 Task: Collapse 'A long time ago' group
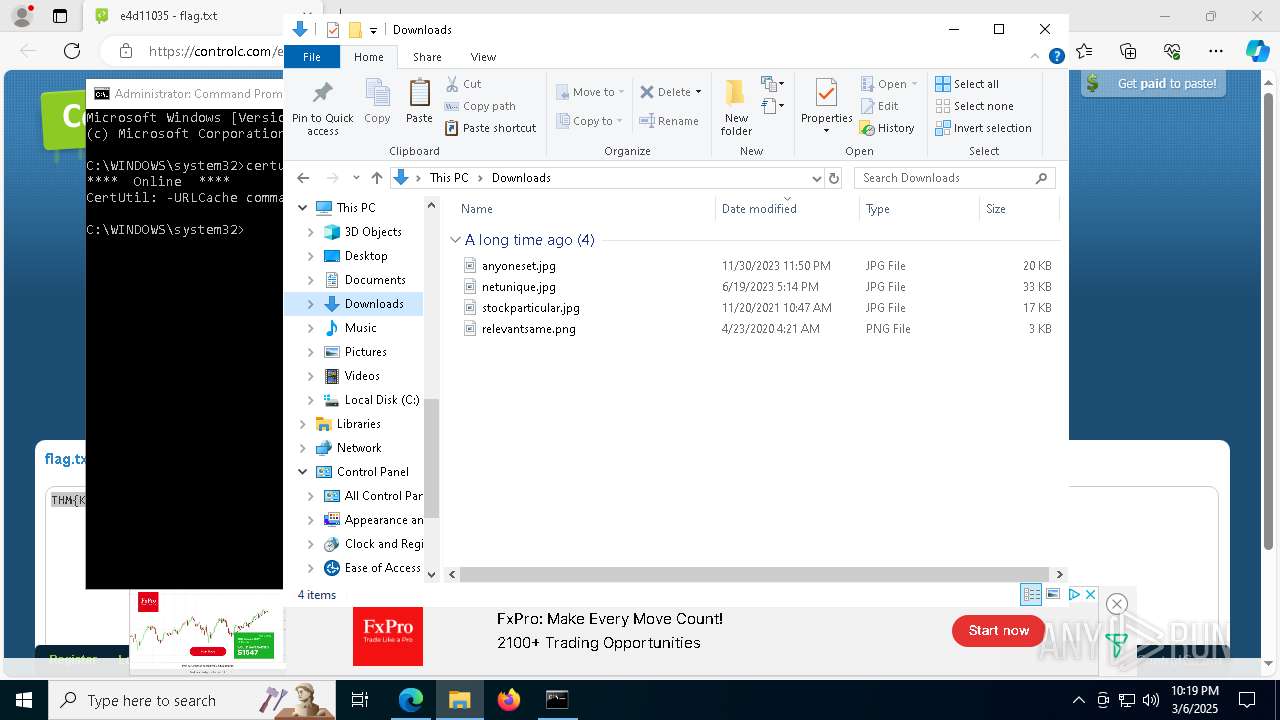coord(455,240)
